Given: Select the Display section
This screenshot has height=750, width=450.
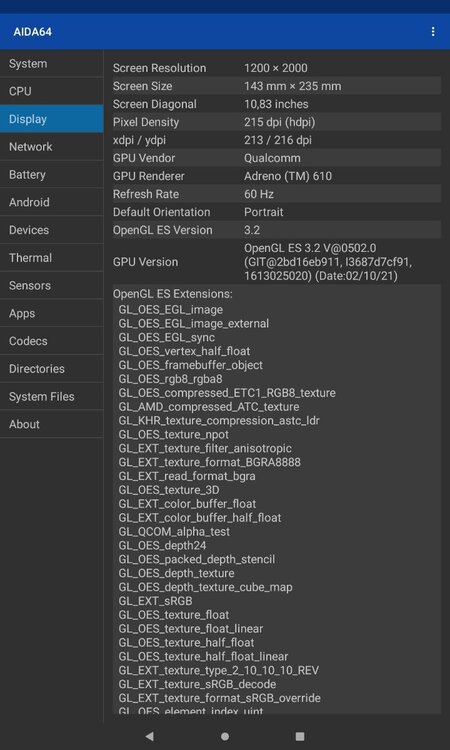Looking at the screenshot, I should click(x=52, y=119).
